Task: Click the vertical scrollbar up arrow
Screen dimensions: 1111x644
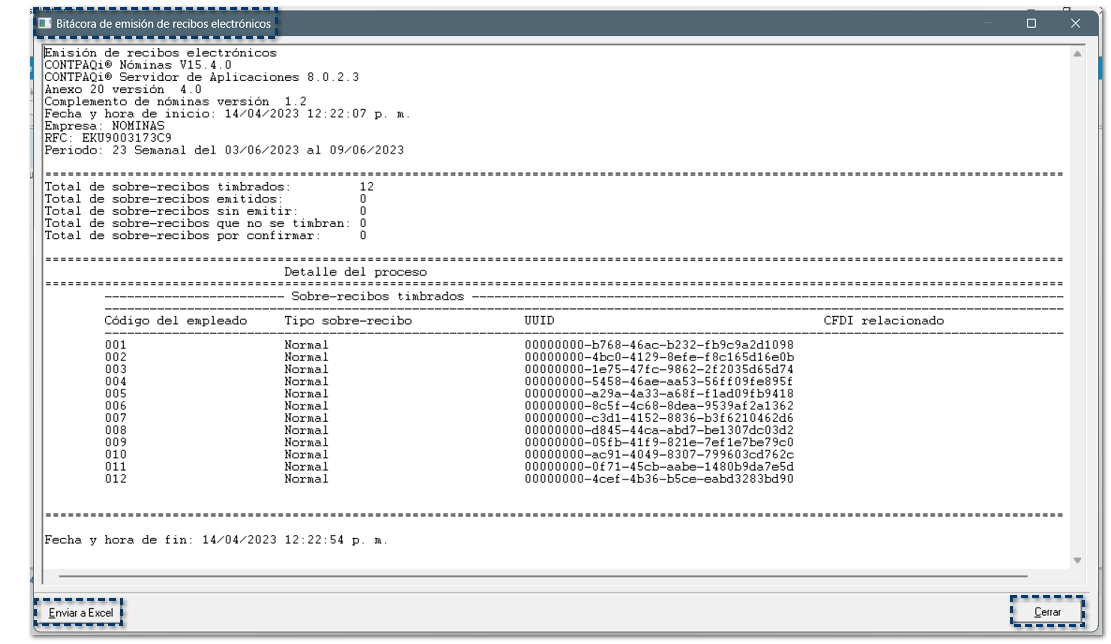Action: [x=1077, y=53]
